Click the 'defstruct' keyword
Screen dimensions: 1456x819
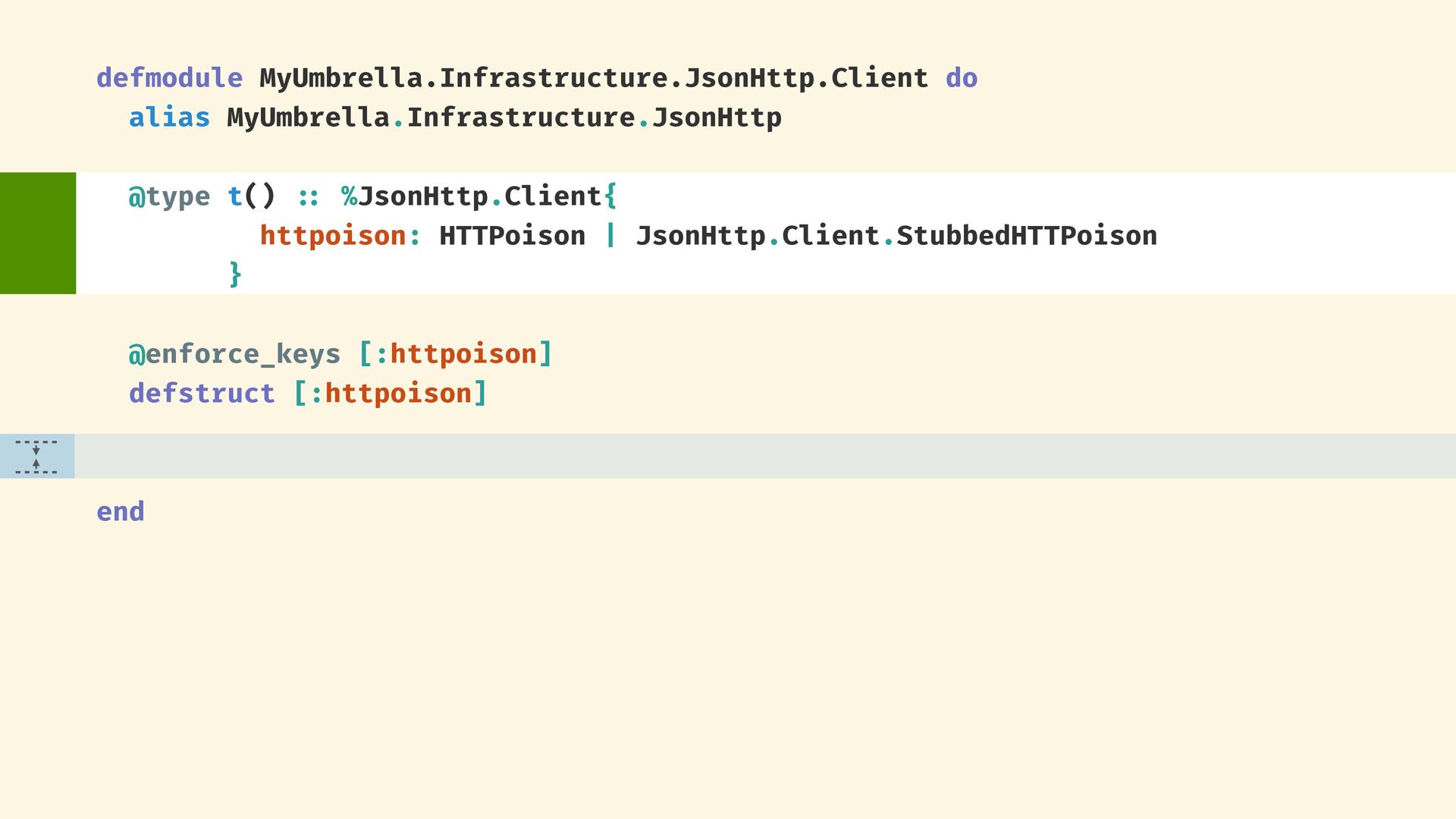pyautogui.click(x=202, y=394)
